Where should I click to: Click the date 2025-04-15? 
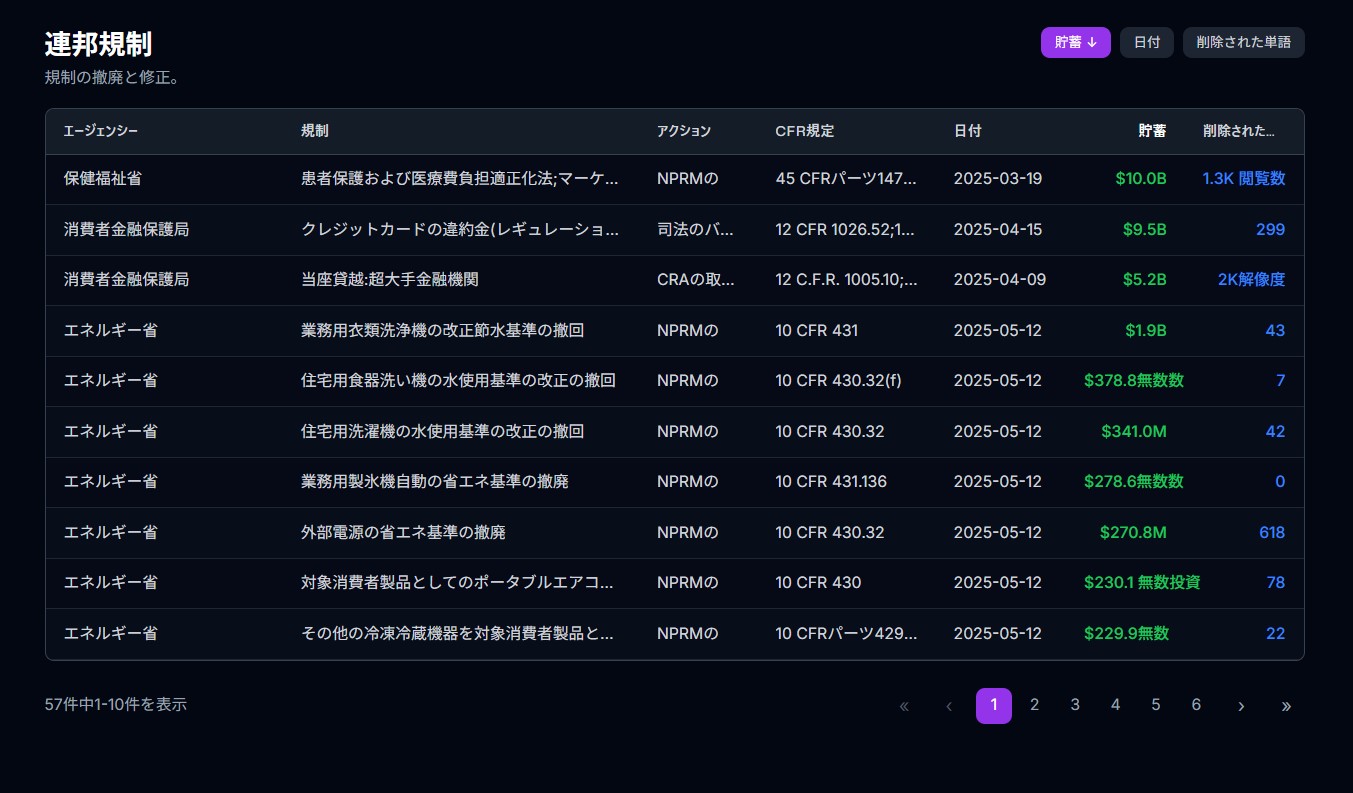point(998,229)
